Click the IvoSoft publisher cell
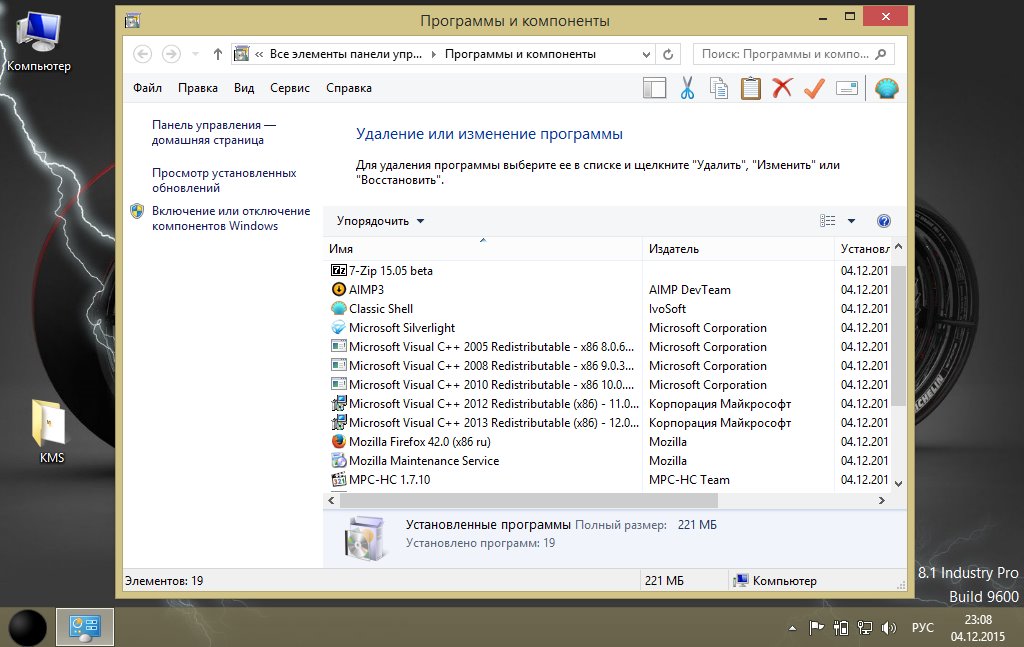 pos(667,308)
